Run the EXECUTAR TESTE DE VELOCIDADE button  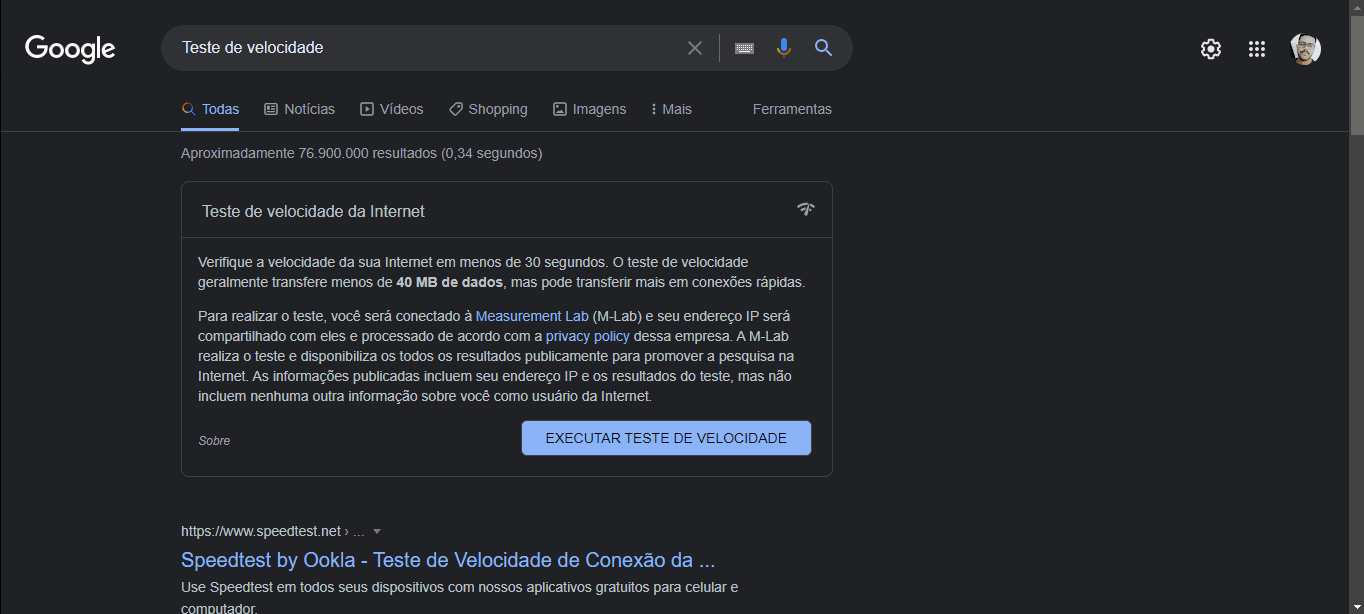(666, 438)
